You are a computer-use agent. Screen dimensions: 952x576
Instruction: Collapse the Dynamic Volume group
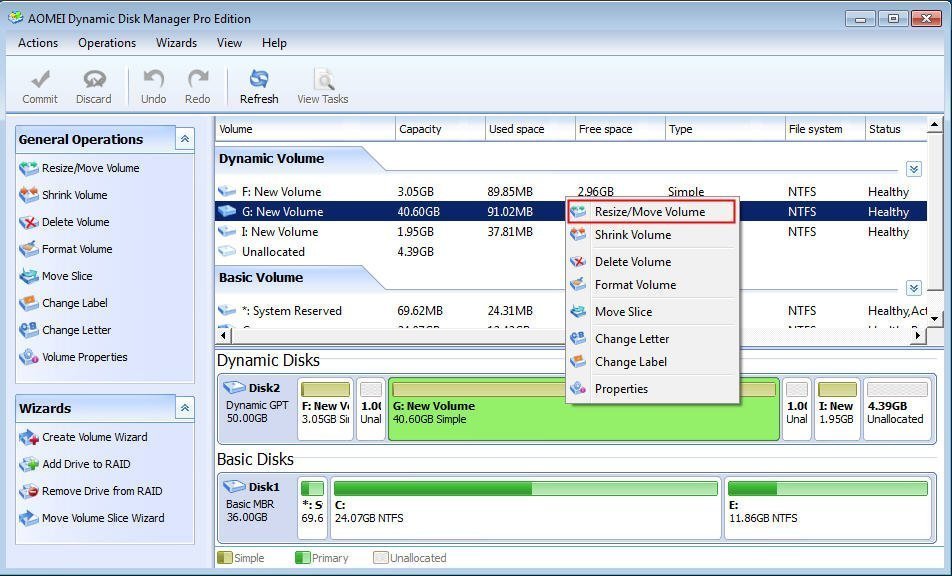coord(914,169)
